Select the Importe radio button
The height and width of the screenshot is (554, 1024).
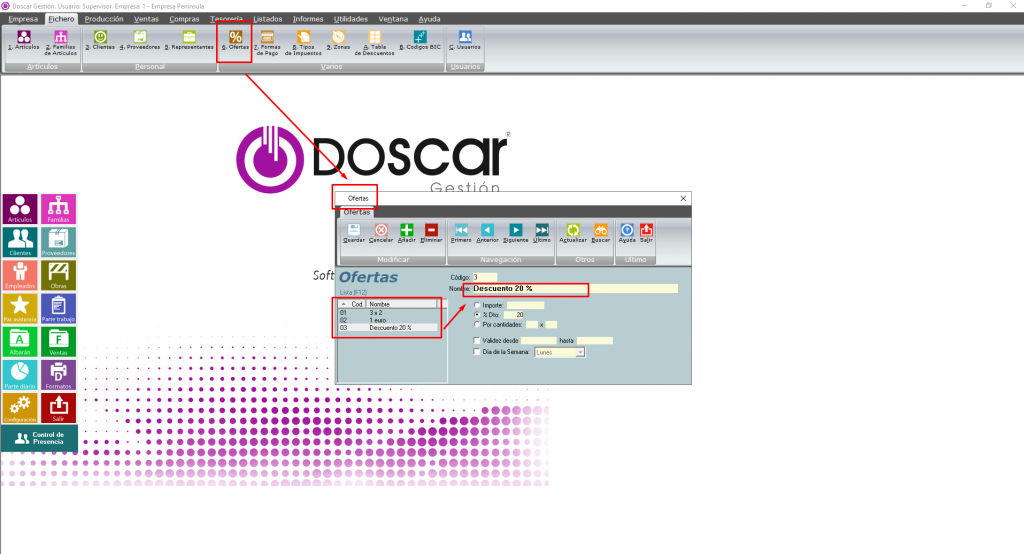click(477, 305)
